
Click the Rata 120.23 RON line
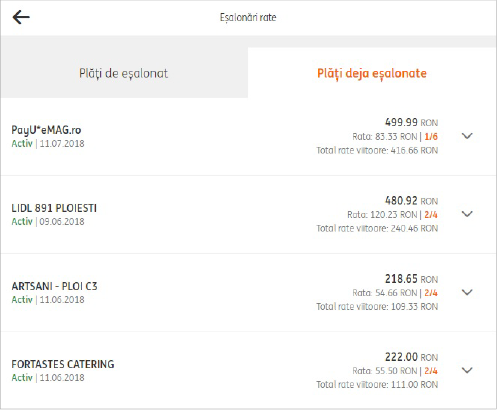(382, 215)
